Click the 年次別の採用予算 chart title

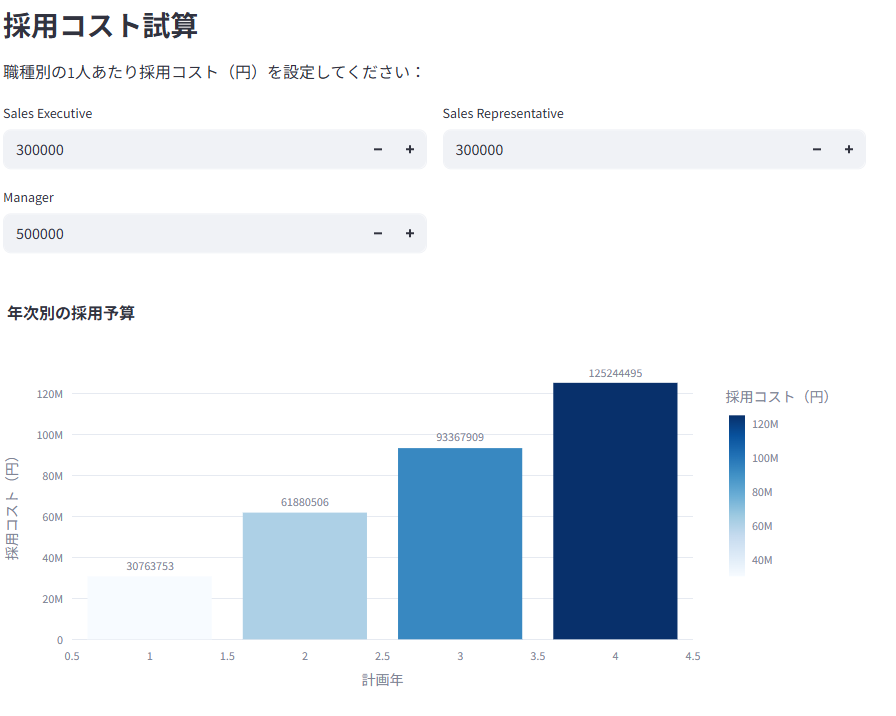click(x=71, y=313)
